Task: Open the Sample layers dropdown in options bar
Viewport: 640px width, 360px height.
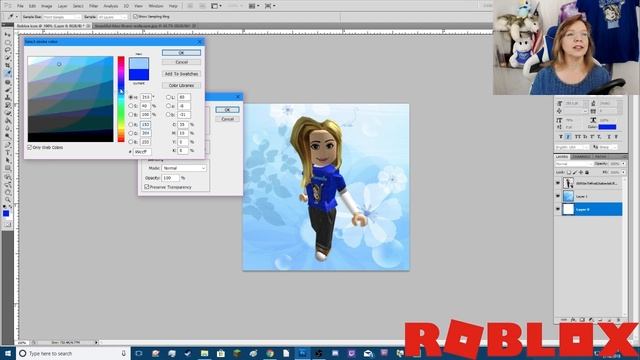Action: point(112,17)
